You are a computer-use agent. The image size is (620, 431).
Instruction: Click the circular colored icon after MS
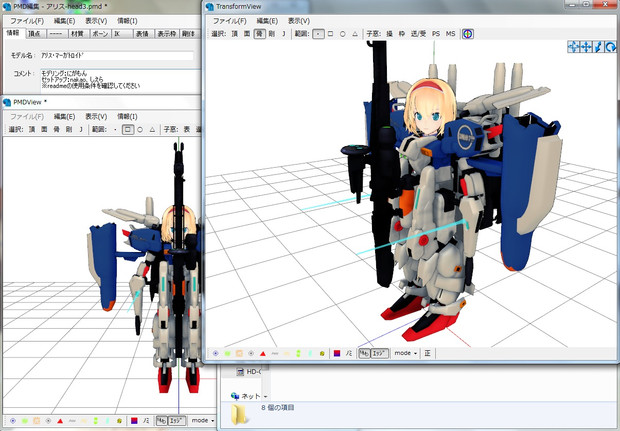469,33
